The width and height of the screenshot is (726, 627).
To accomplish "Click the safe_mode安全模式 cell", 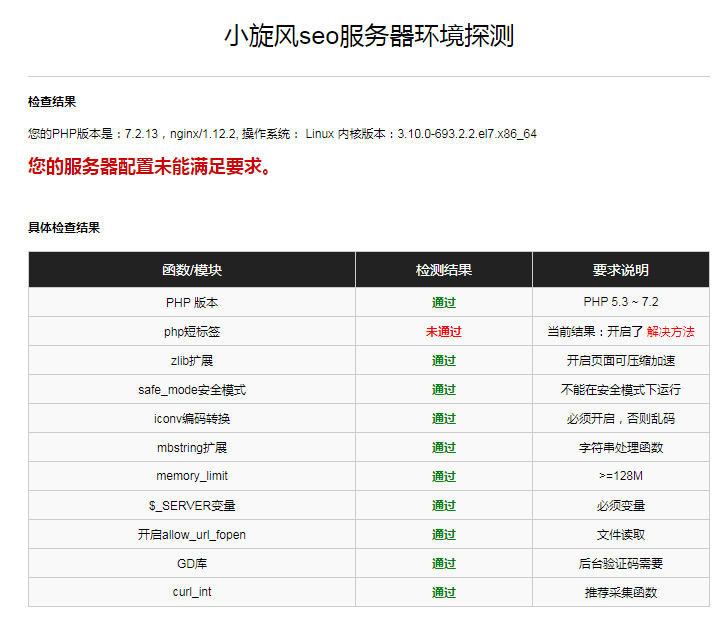I will (x=192, y=390).
